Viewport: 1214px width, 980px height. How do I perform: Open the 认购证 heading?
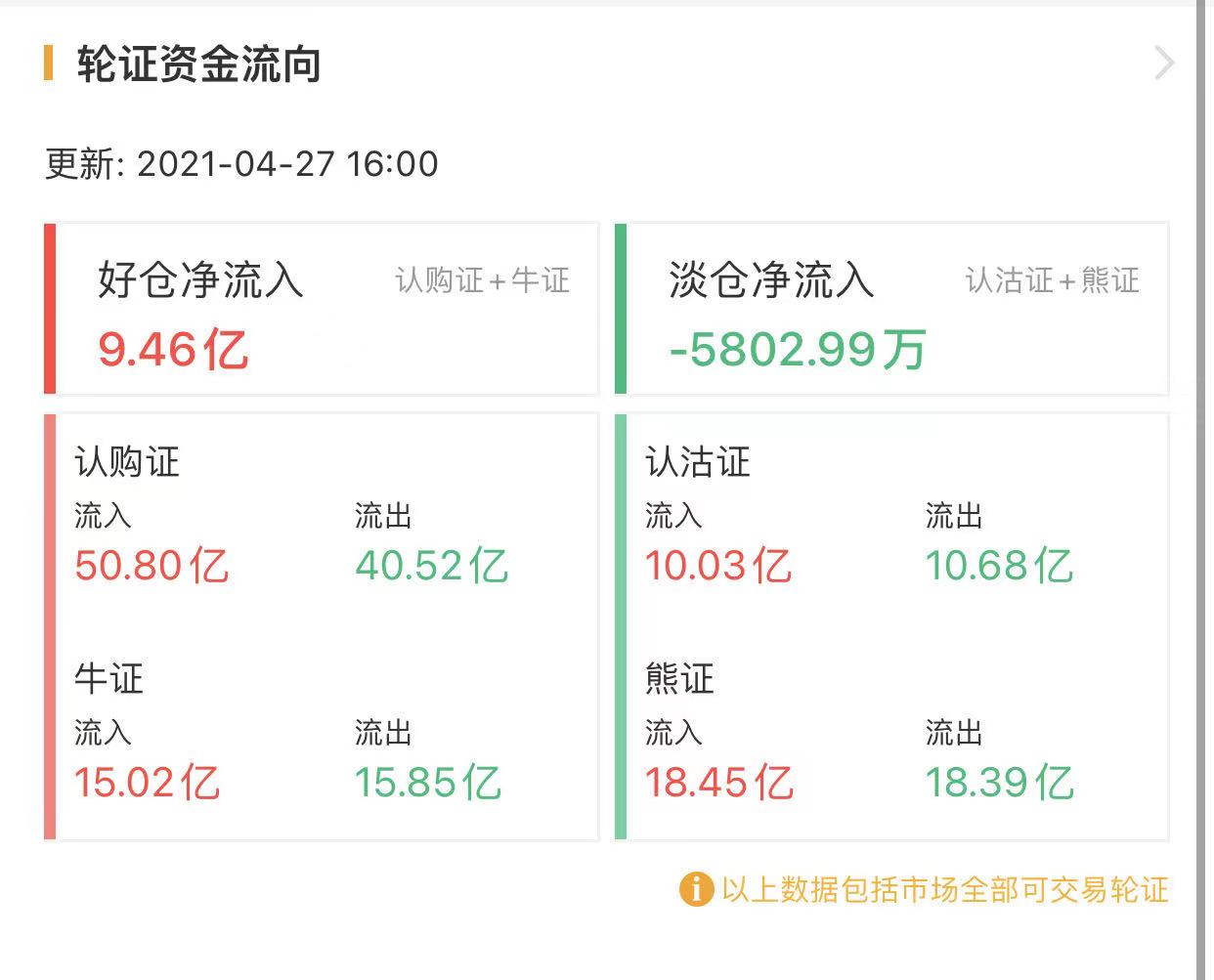point(127,462)
